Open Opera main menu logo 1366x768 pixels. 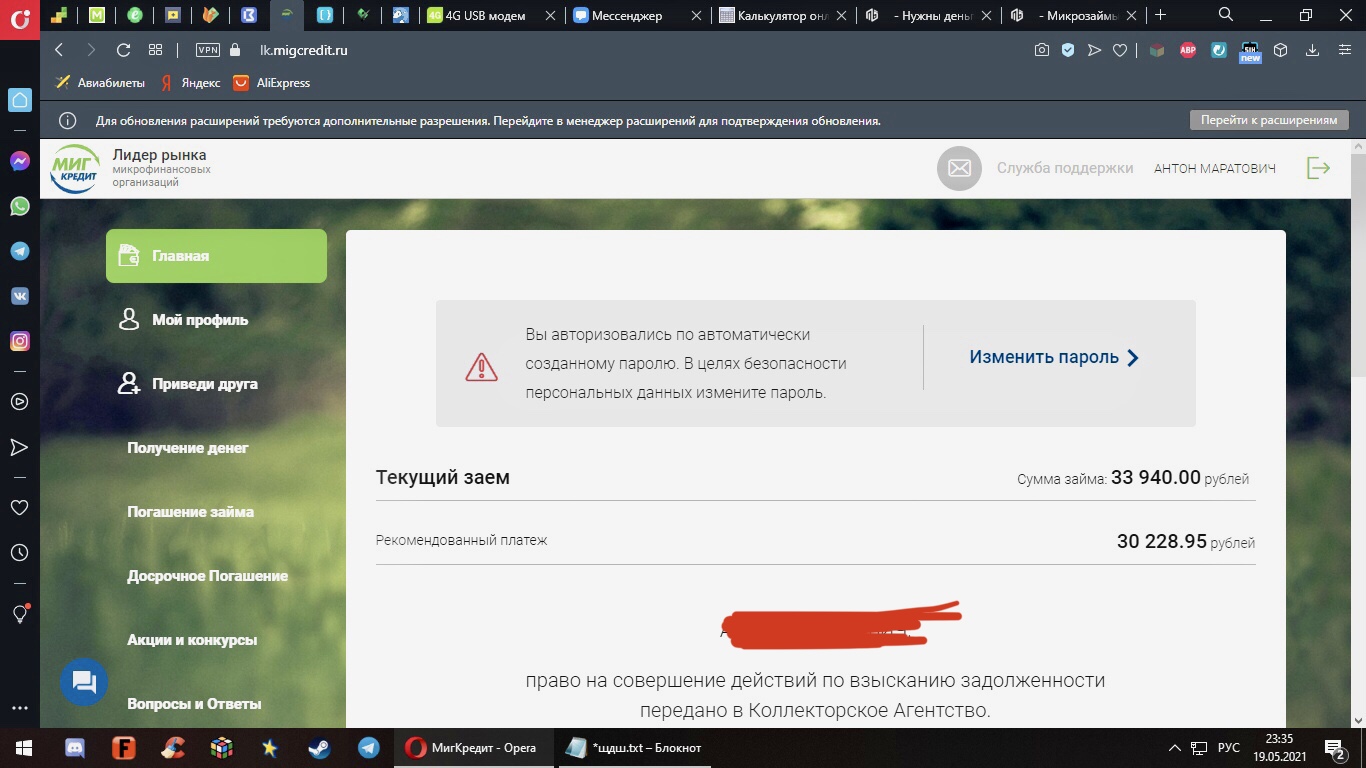point(19,19)
